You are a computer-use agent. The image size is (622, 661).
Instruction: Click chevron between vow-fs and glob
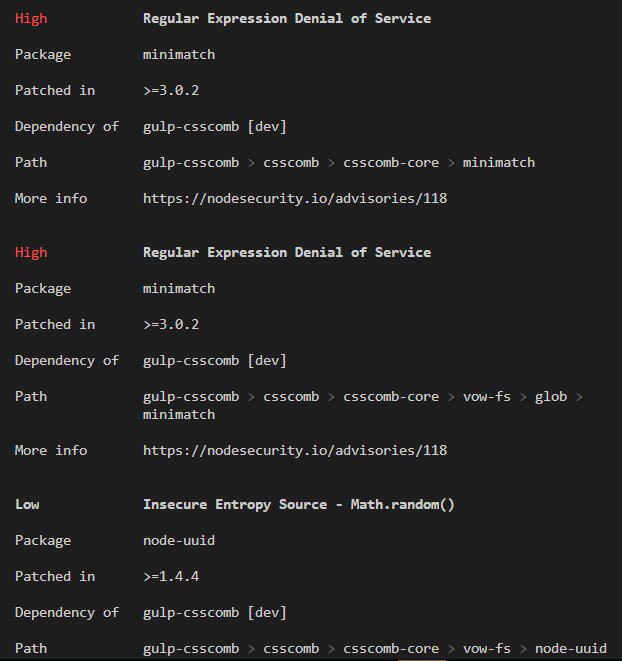(523, 397)
